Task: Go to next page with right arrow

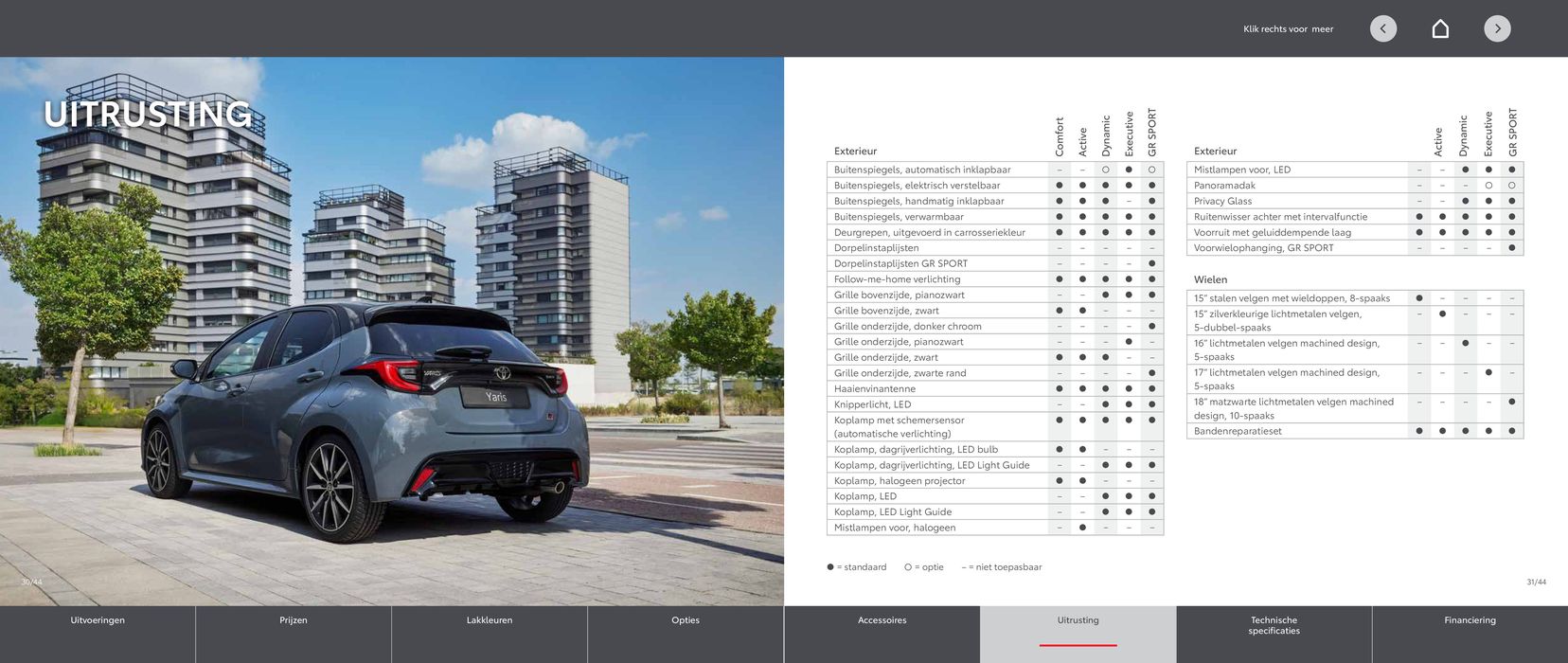Action: pyautogui.click(x=1497, y=28)
